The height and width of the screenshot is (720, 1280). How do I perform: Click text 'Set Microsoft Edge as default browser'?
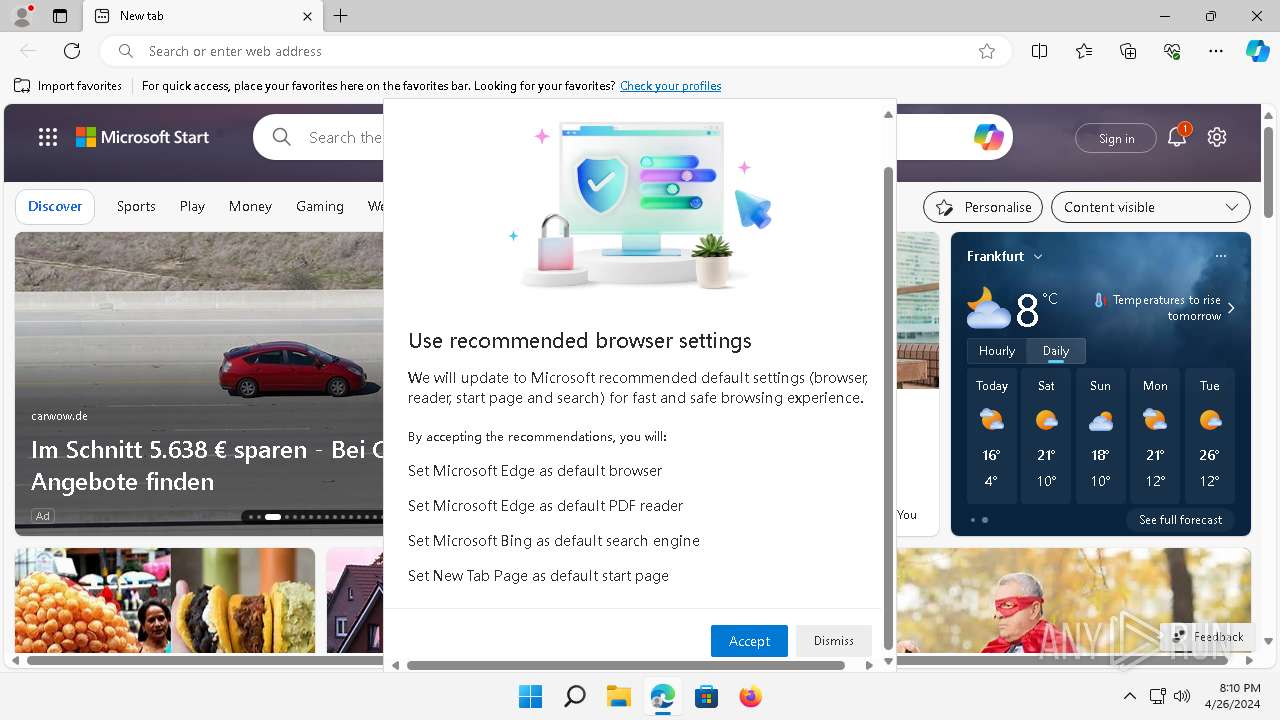[x=535, y=471]
